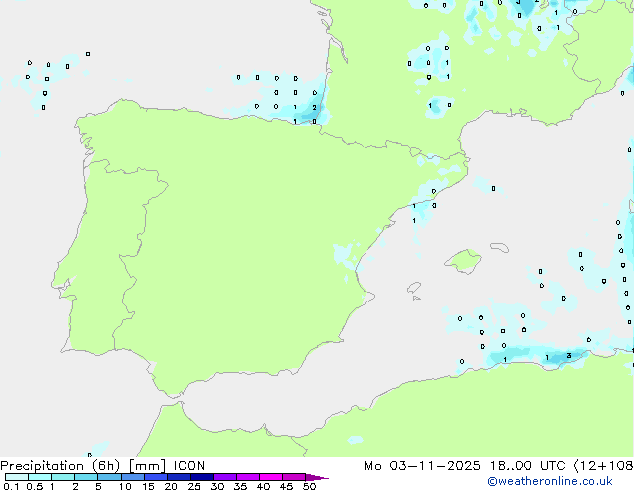Click the 10–15 mm legend swatch
The image size is (634, 490).
coord(132,477)
